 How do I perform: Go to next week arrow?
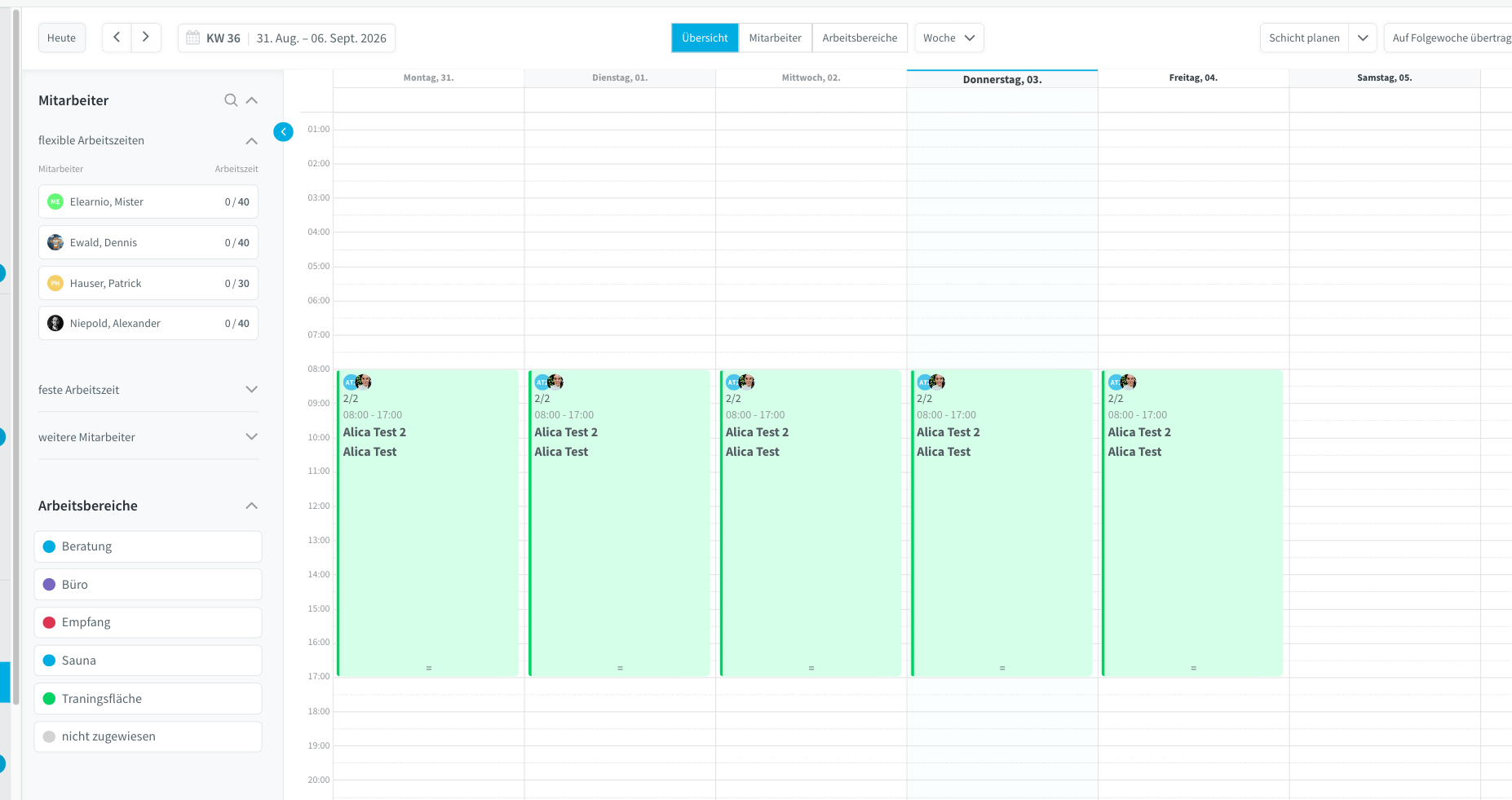(x=146, y=38)
